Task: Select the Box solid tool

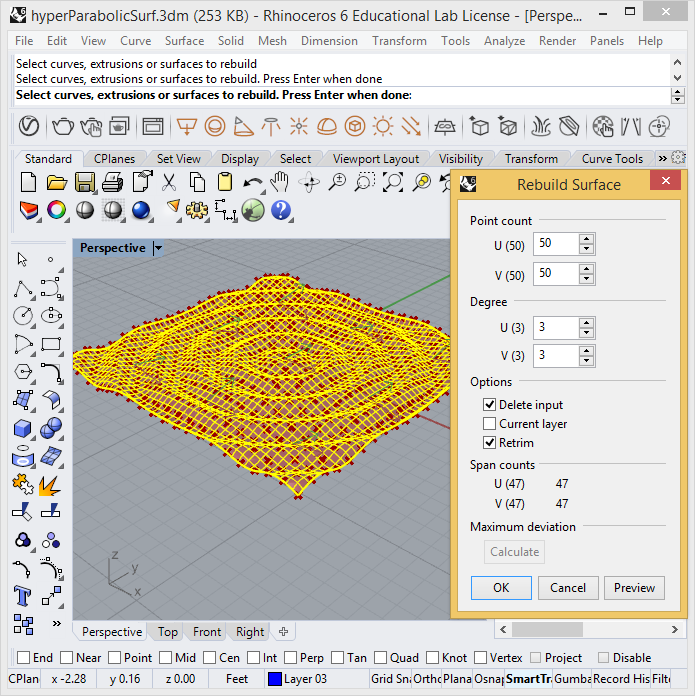Action: 22,429
